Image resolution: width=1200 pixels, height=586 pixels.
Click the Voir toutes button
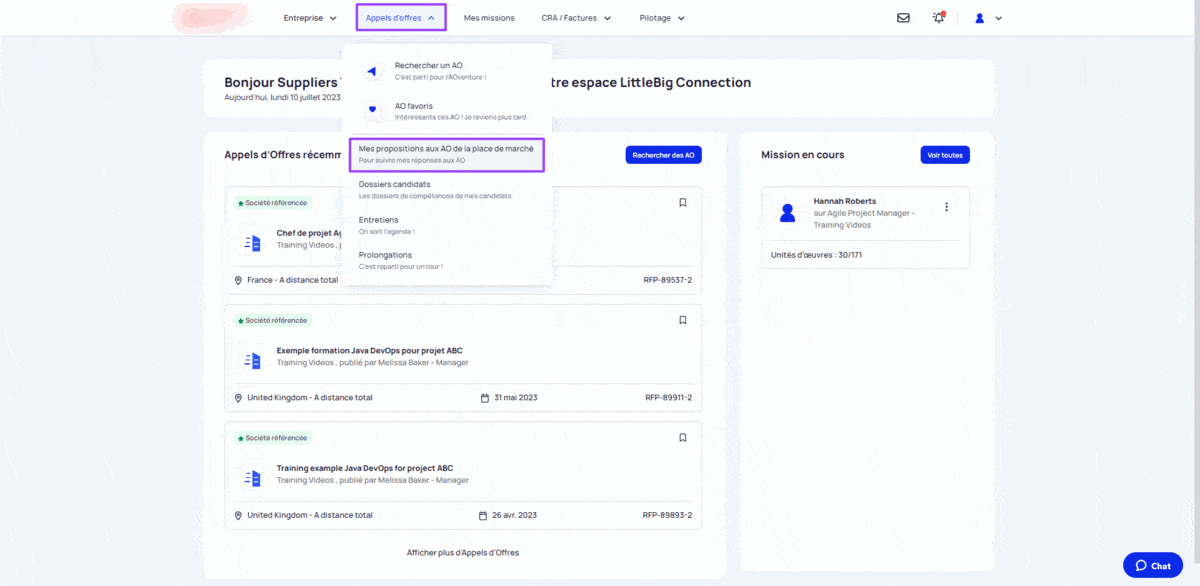pos(945,155)
